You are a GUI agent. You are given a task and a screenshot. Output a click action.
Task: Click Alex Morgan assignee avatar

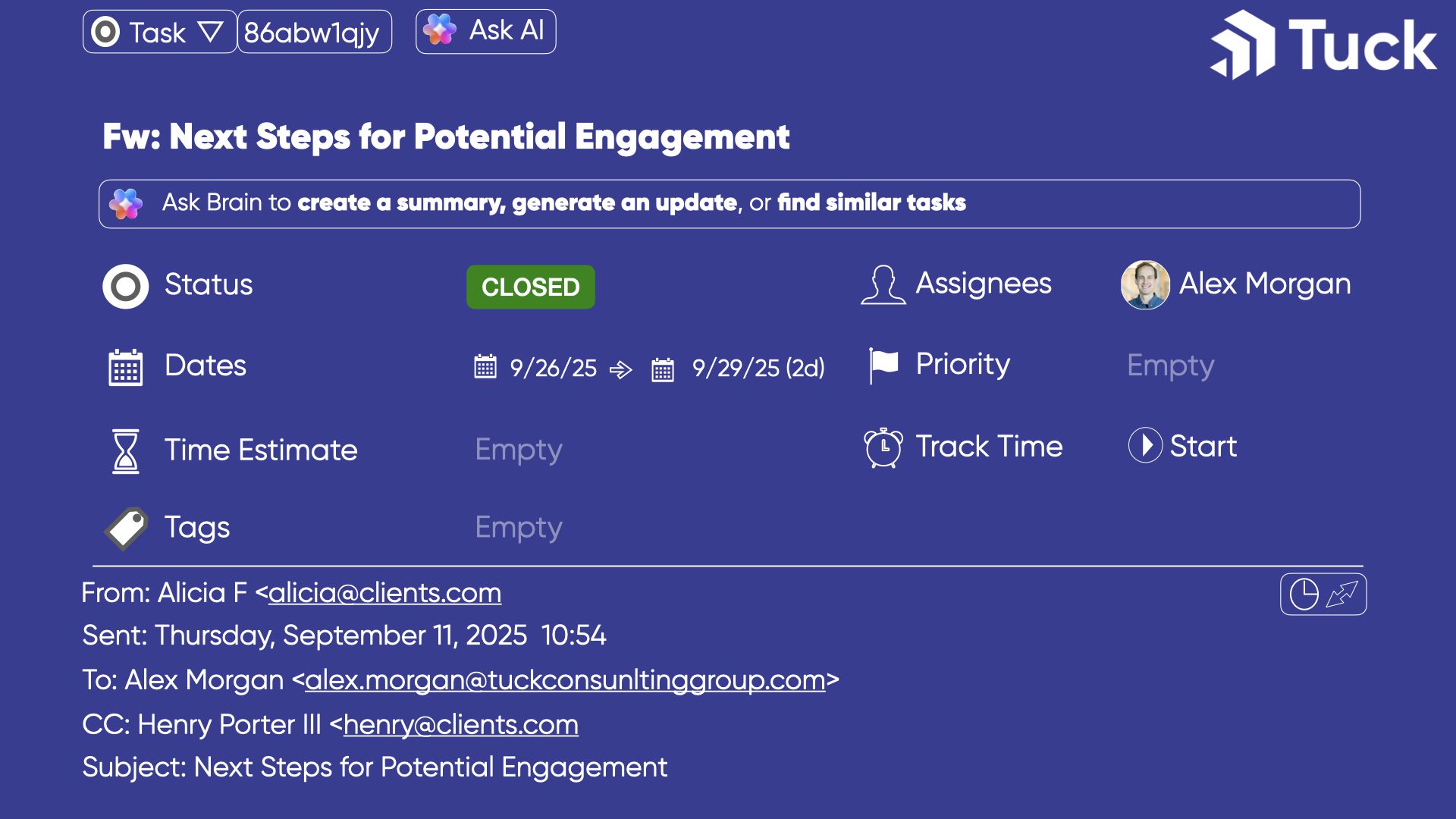[x=1145, y=284]
